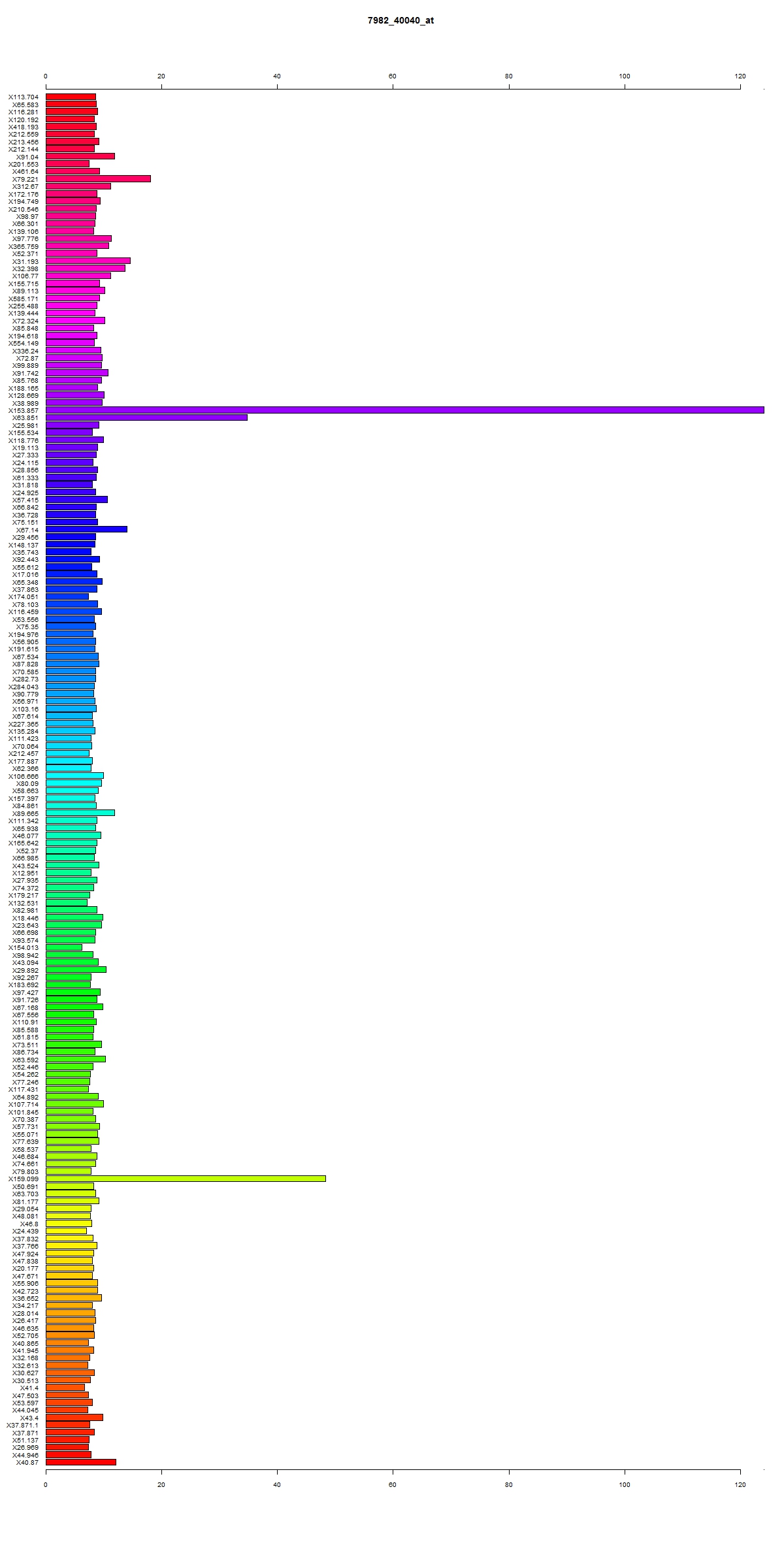Select the row label X585.171

pyautogui.click(x=24, y=299)
